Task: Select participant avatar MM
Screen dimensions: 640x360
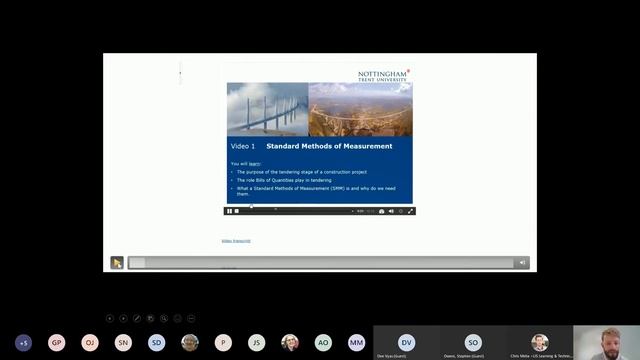Action: click(357, 343)
